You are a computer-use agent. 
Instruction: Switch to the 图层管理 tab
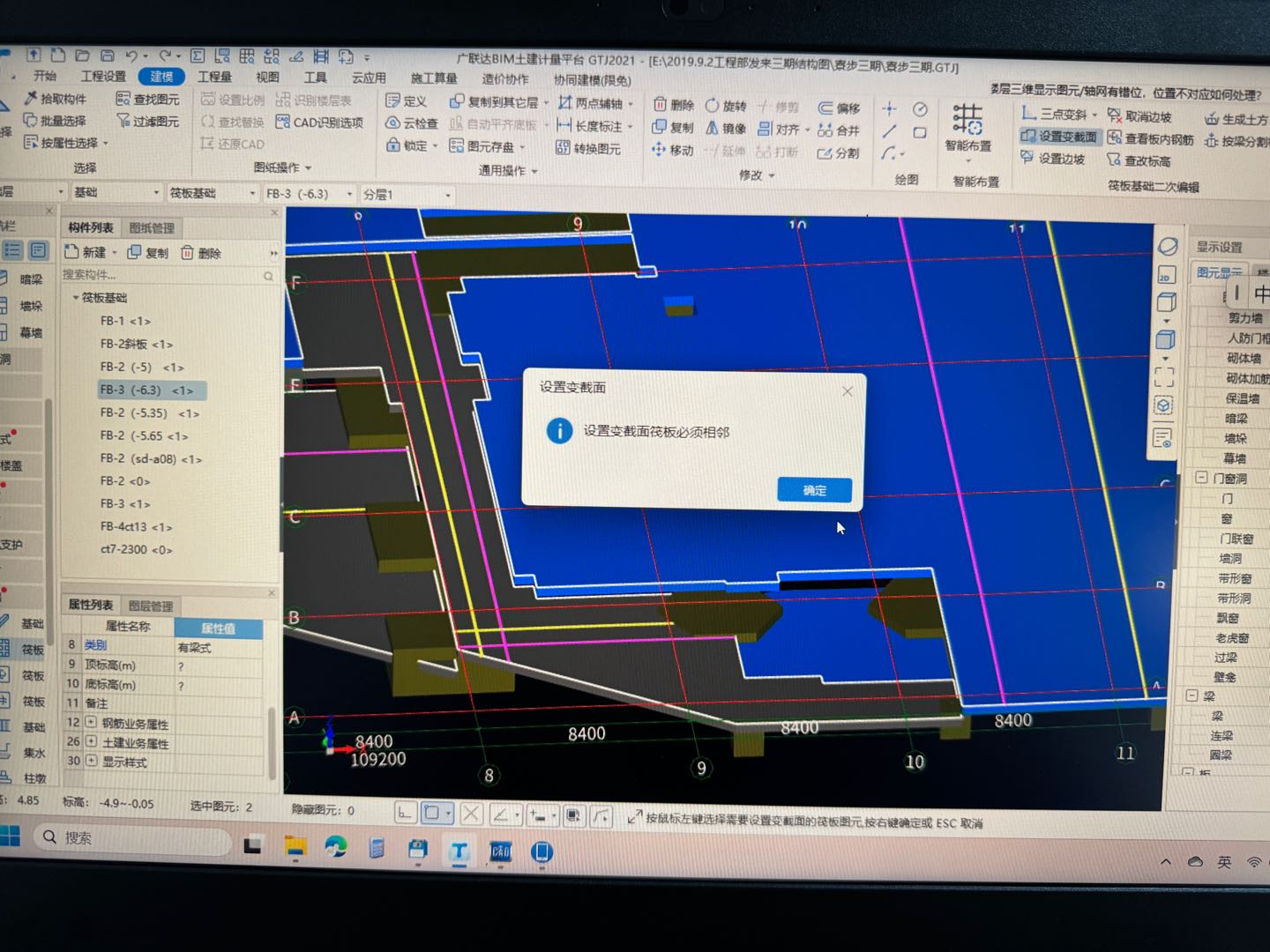[x=151, y=606]
